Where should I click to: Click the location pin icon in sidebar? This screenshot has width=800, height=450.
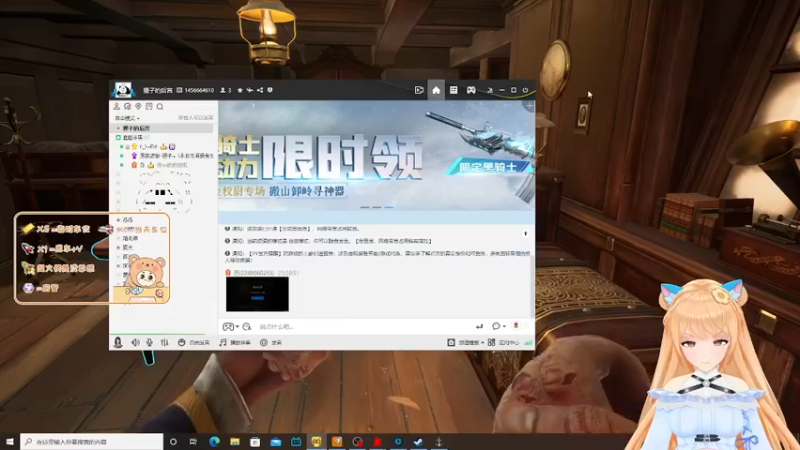pos(138,107)
